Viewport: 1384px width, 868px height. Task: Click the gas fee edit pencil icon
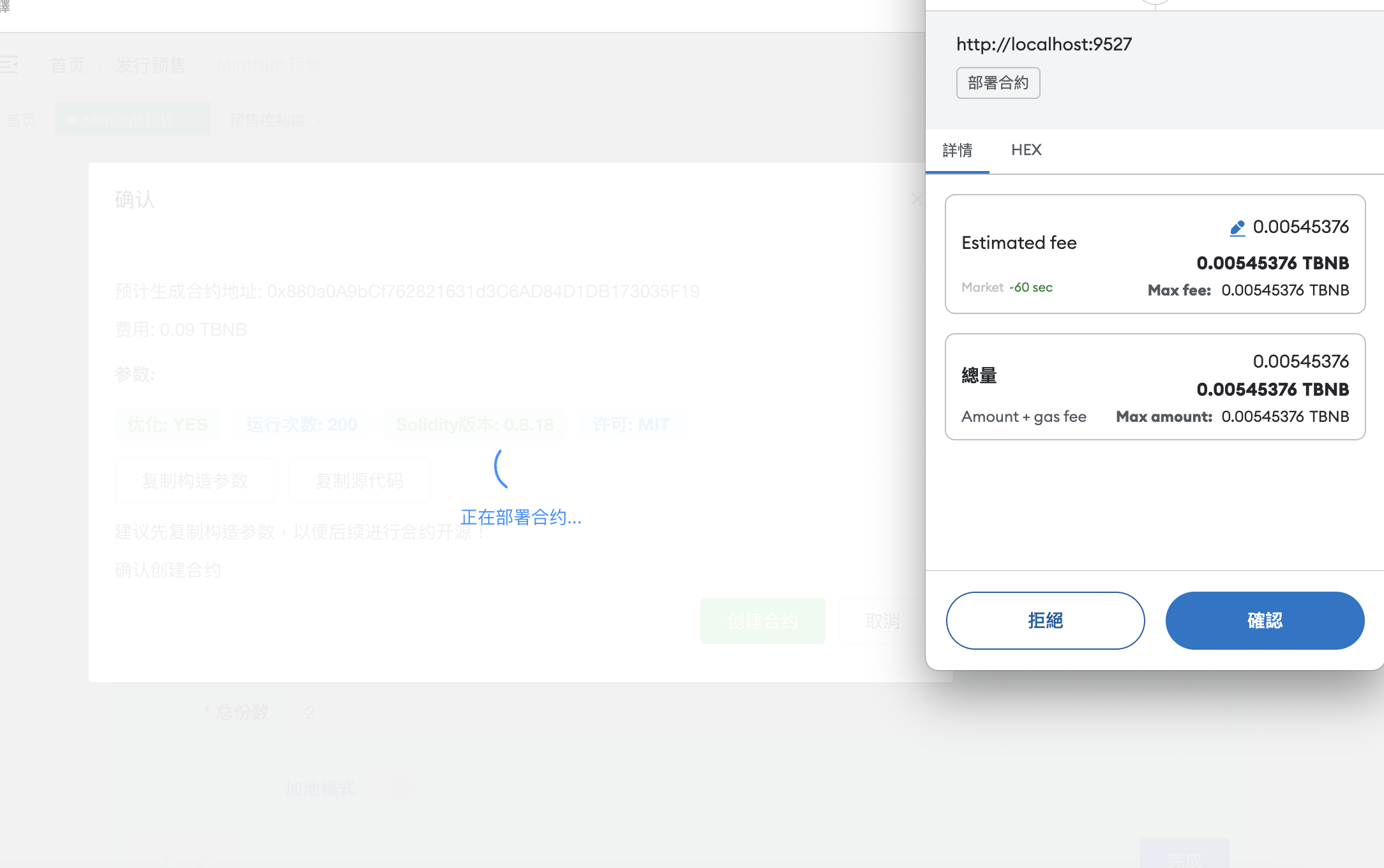[1237, 228]
